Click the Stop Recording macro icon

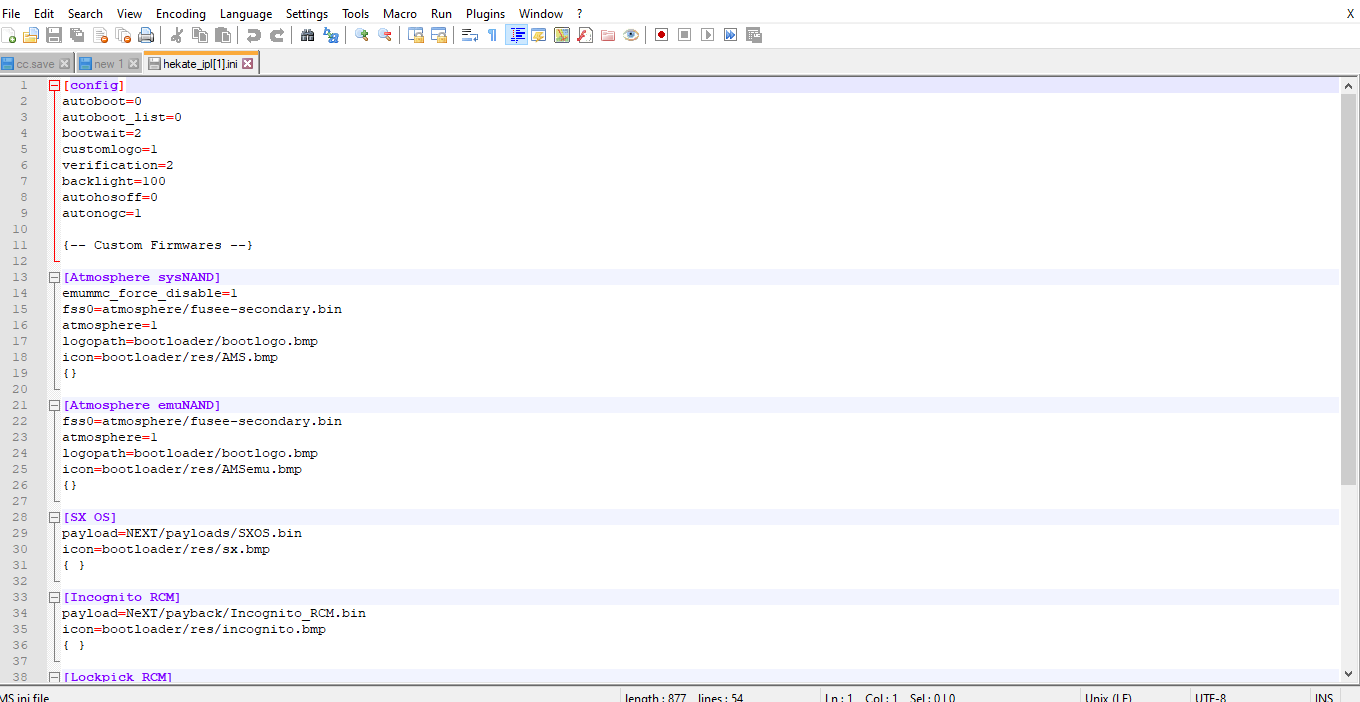[685, 35]
